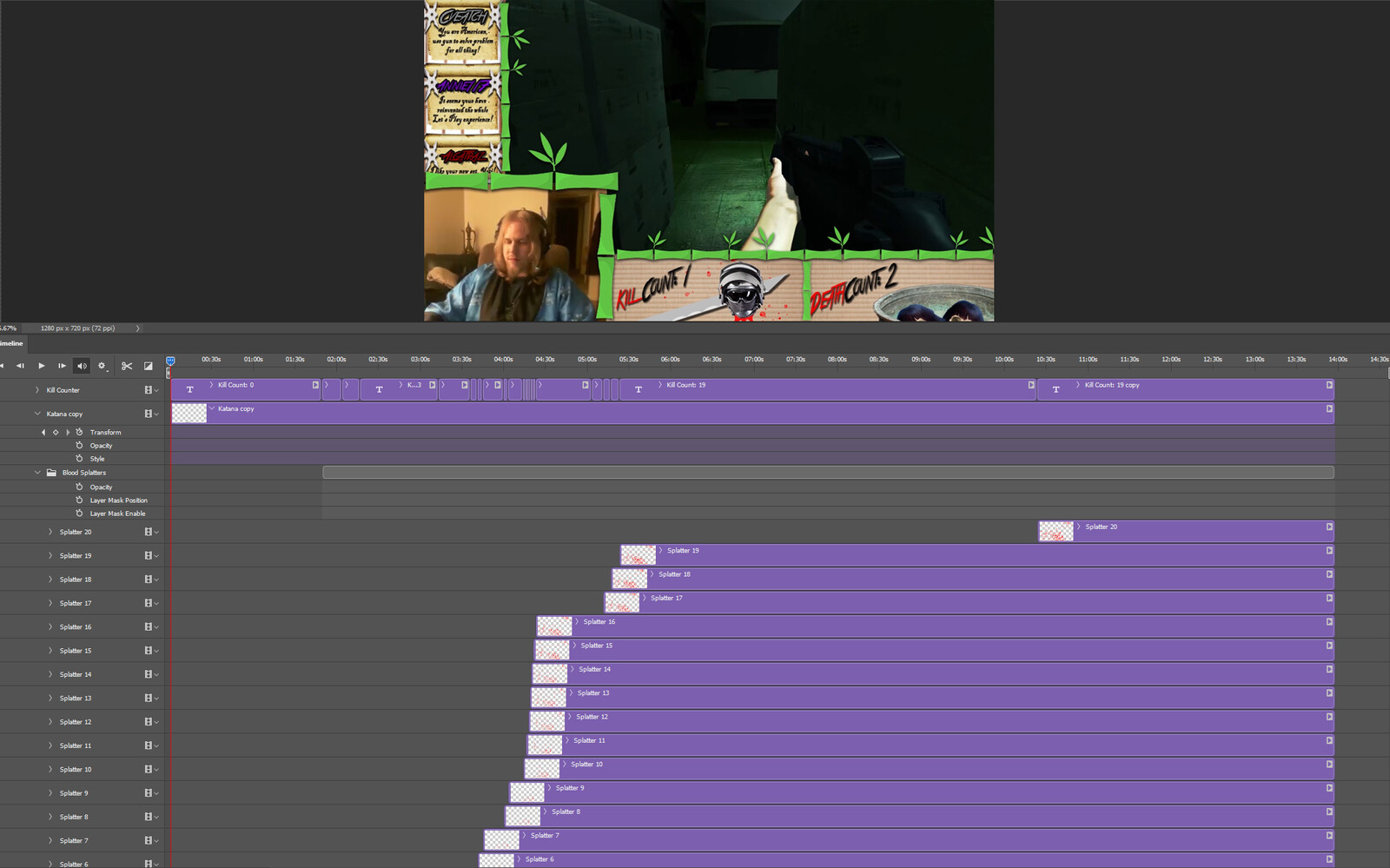Toggle Opacity stopwatch under Katana copy
The image size is (1390, 868).
point(79,445)
